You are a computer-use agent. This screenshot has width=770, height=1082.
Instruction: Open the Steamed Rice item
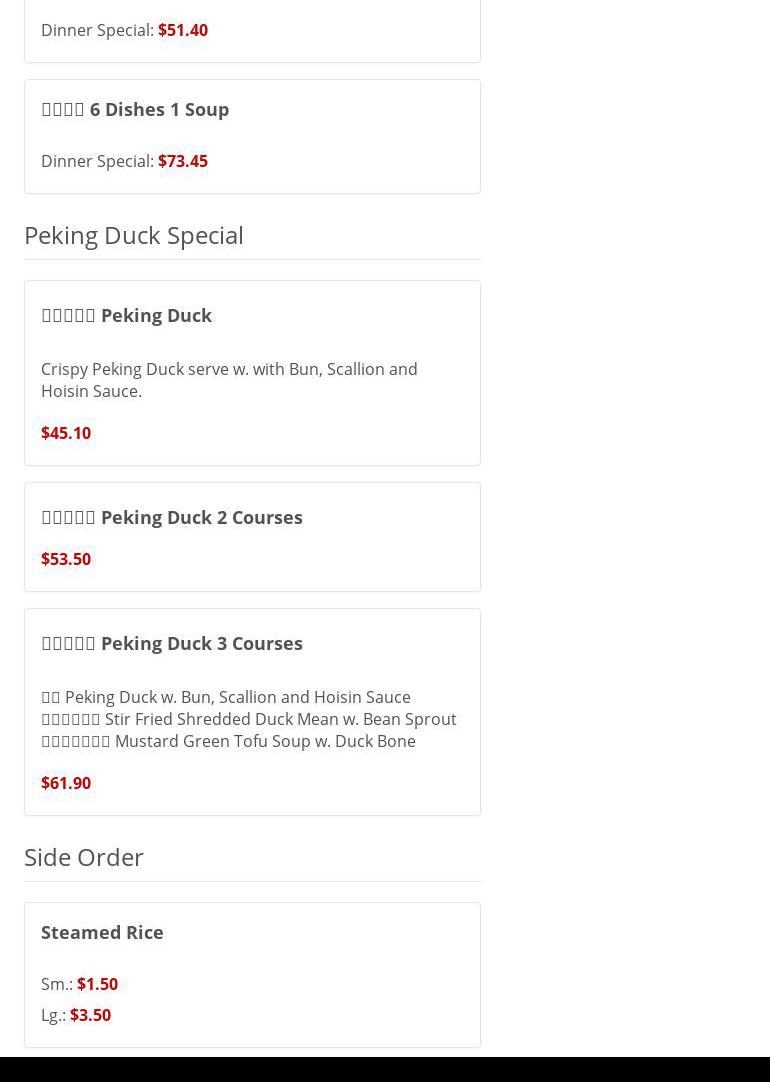coord(102,932)
